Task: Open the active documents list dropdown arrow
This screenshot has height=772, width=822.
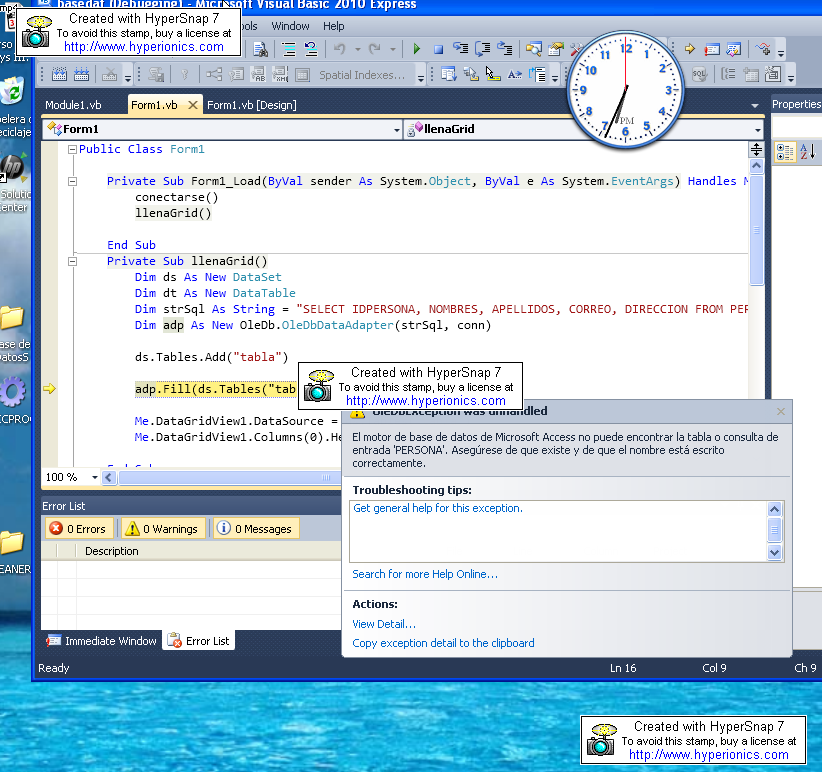Action: [755, 105]
